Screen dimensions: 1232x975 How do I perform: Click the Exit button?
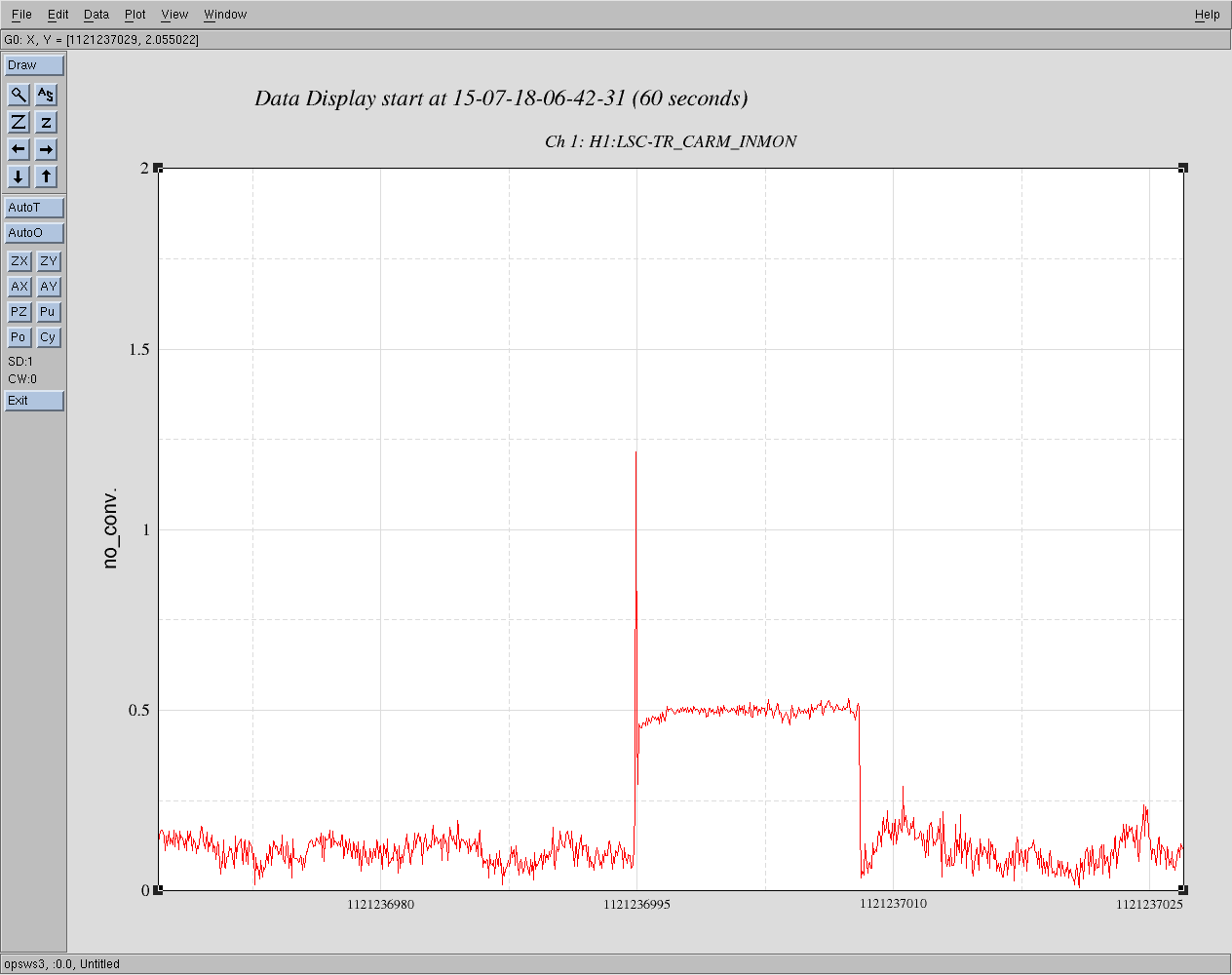tap(34, 401)
